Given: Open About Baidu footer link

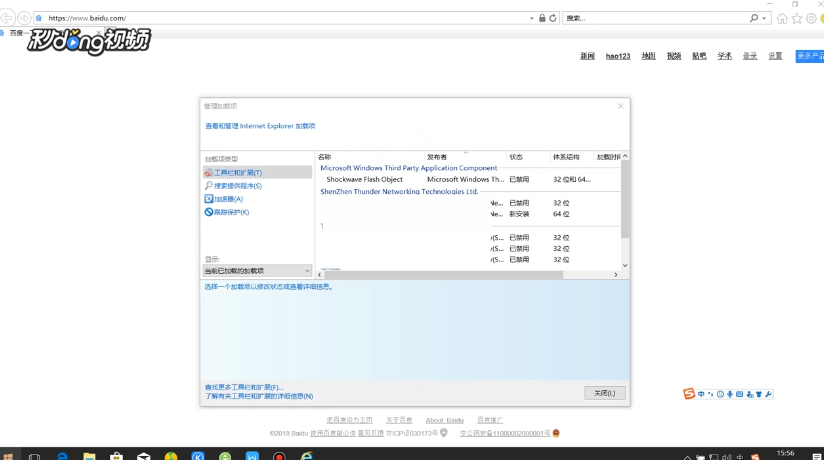Looking at the screenshot, I should click(x=445, y=420).
